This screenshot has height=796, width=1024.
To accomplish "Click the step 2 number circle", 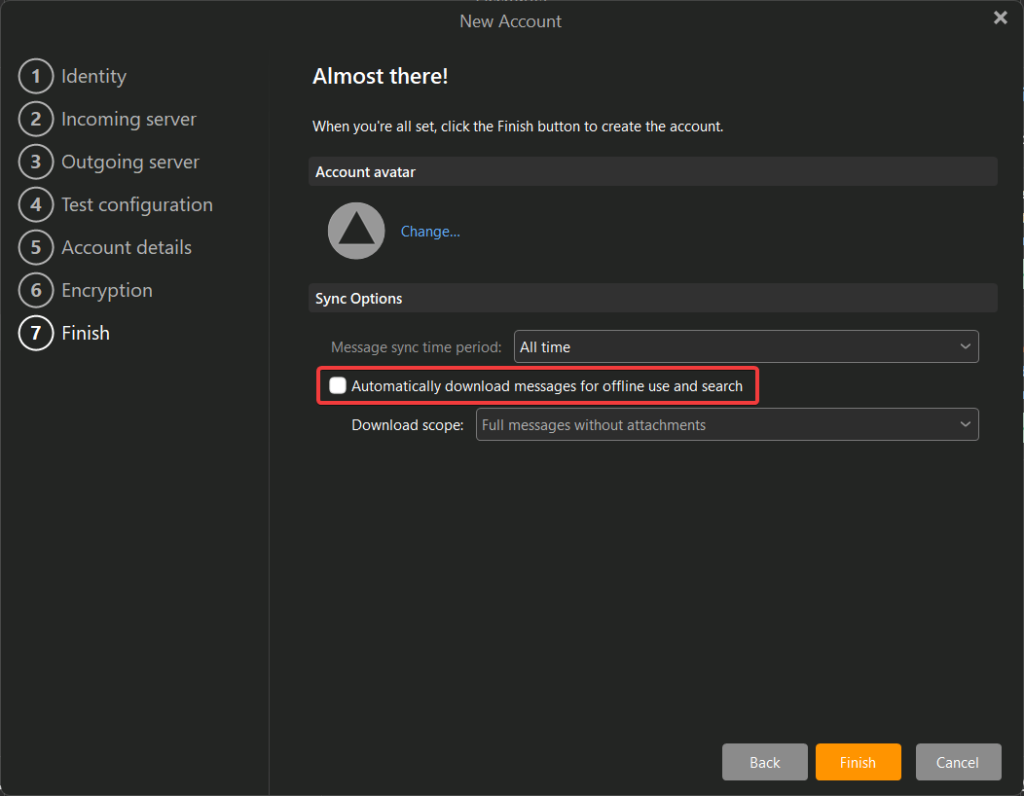I will tap(36, 119).
